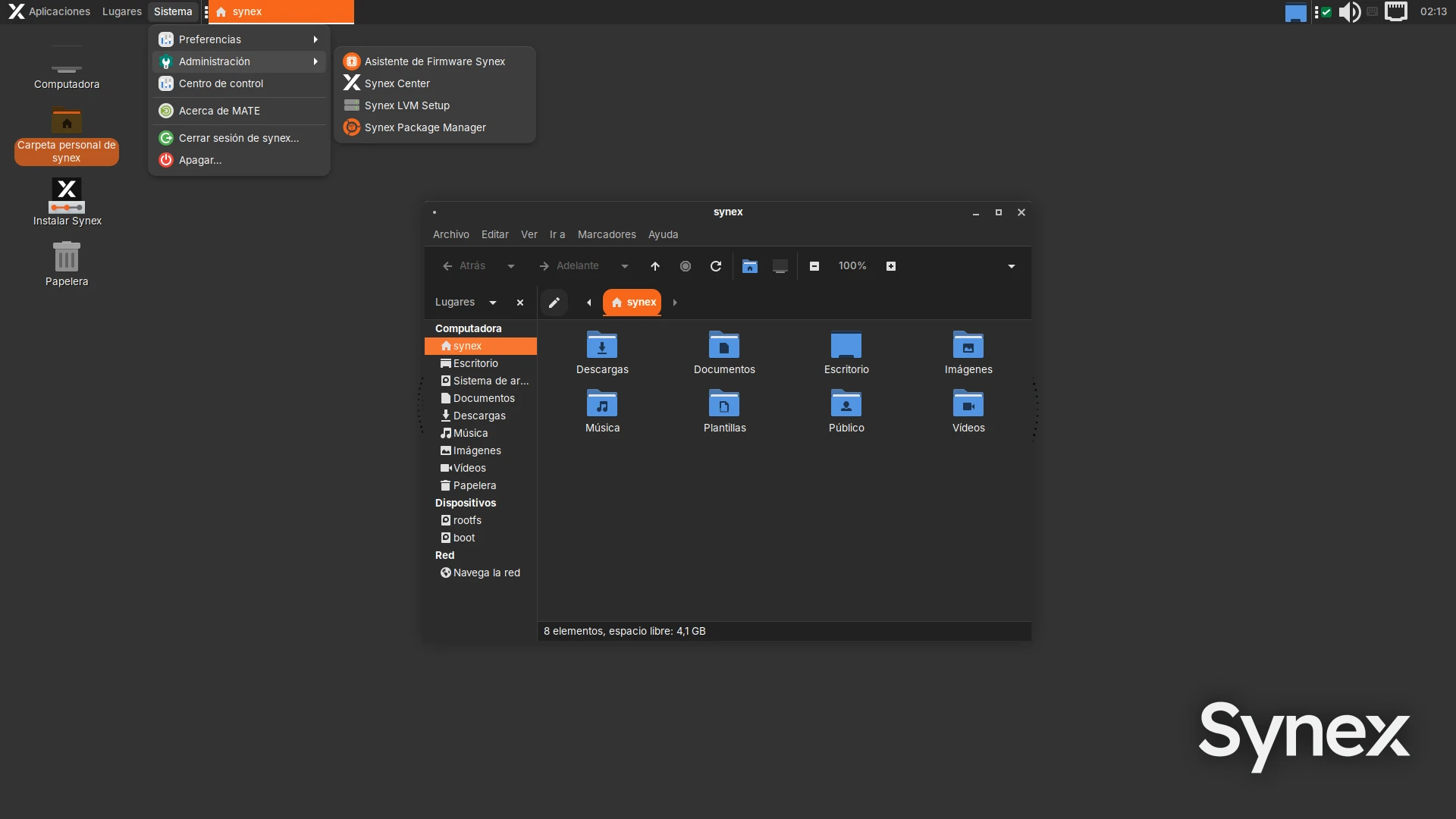Open the Aplicaciones panel menu
Viewport: 1456px width, 819px height.
tap(49, 11)
